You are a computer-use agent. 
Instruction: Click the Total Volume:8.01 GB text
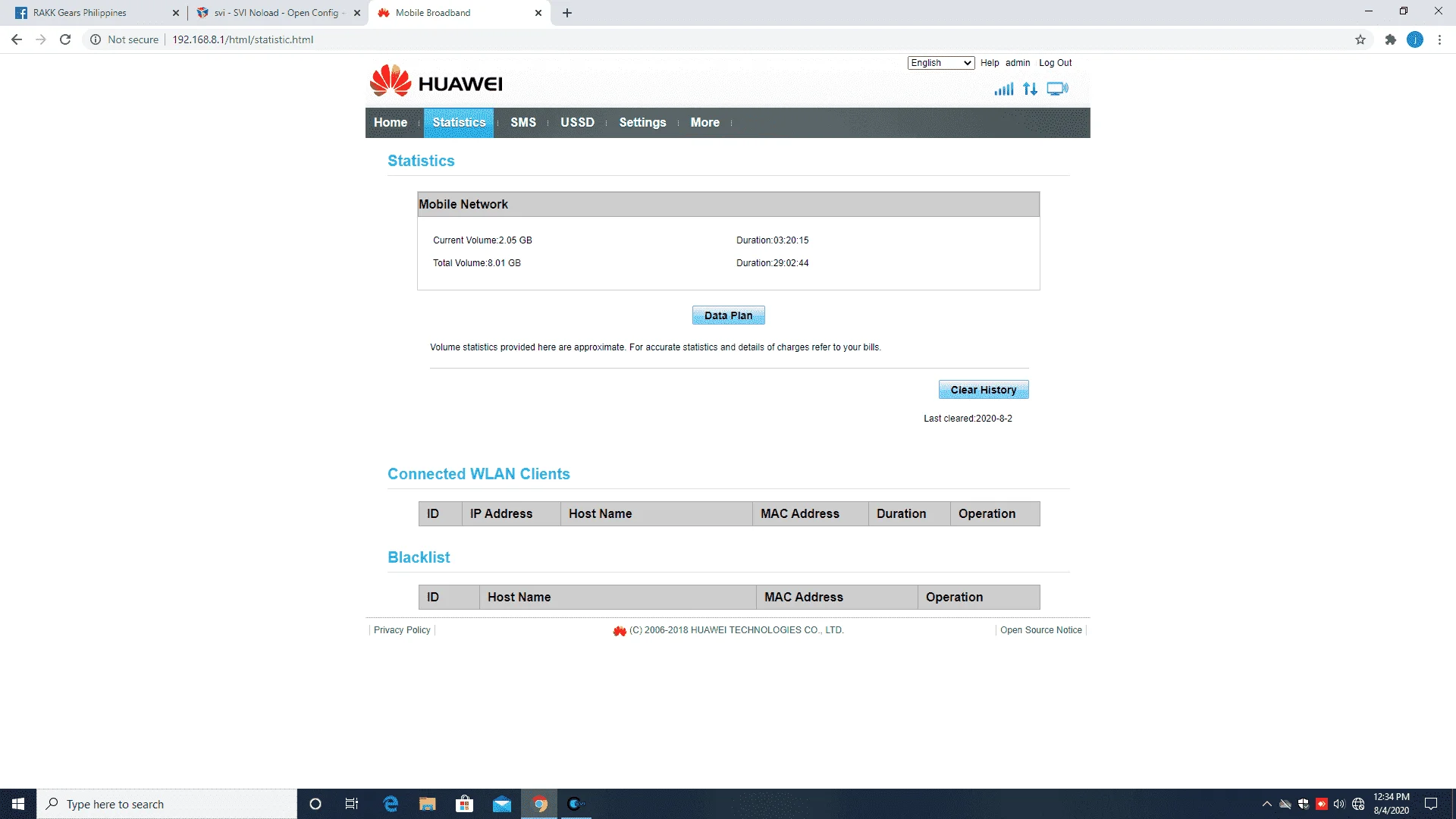tap(477, 263)
